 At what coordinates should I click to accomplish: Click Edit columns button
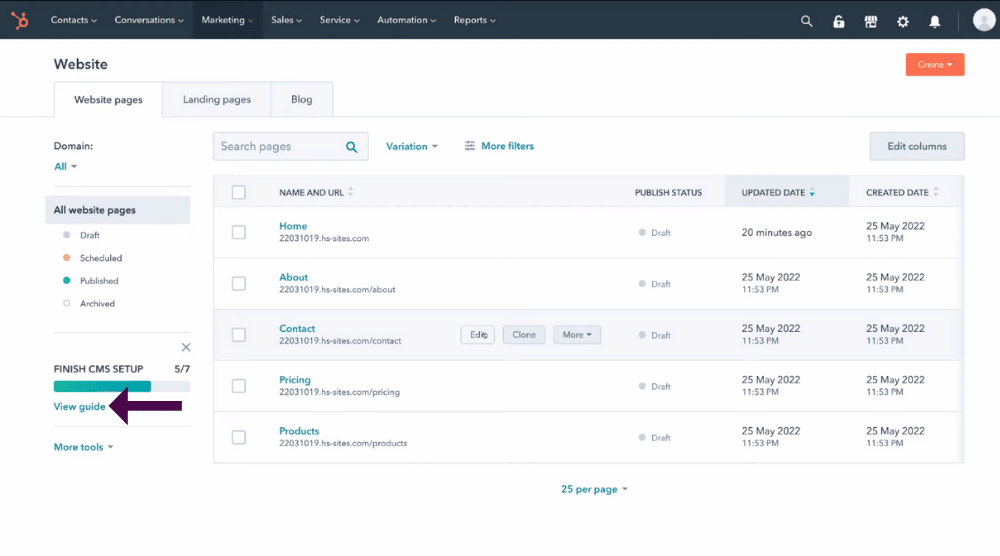tap(916, 146)
